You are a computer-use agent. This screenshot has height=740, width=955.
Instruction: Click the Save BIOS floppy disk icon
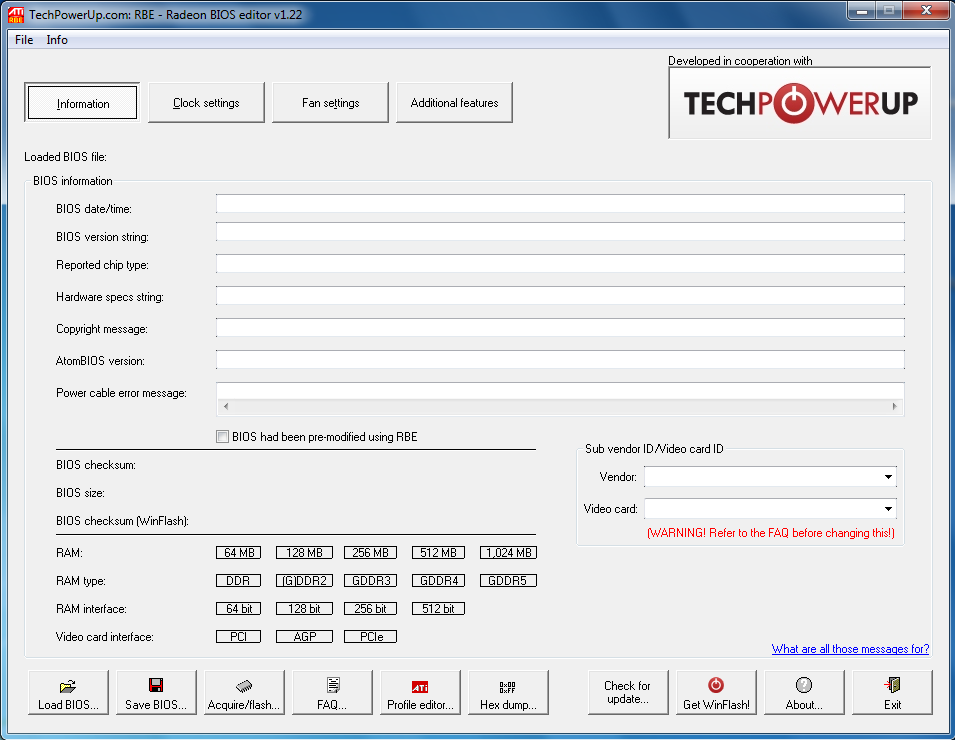(x=156, y=685)
